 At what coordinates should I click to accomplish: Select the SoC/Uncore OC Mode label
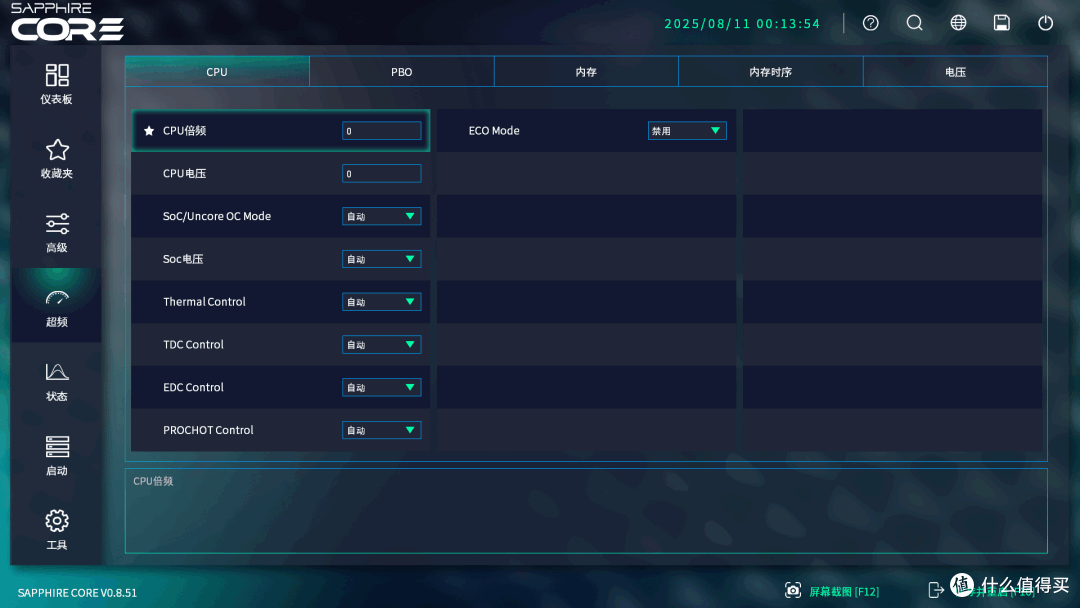(x=217, y=216)
